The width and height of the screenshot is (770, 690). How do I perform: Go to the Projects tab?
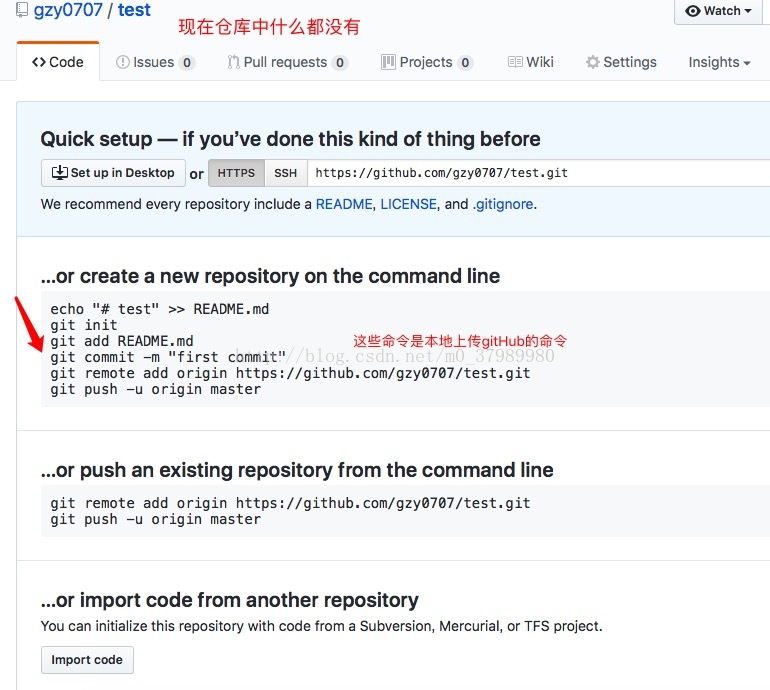[427, 62]
